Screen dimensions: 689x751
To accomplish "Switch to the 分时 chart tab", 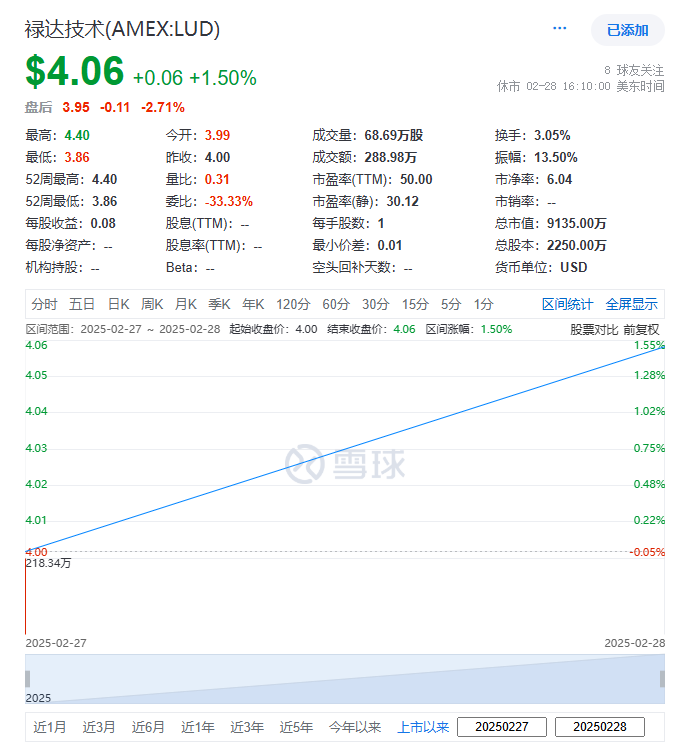I will 44,304.
